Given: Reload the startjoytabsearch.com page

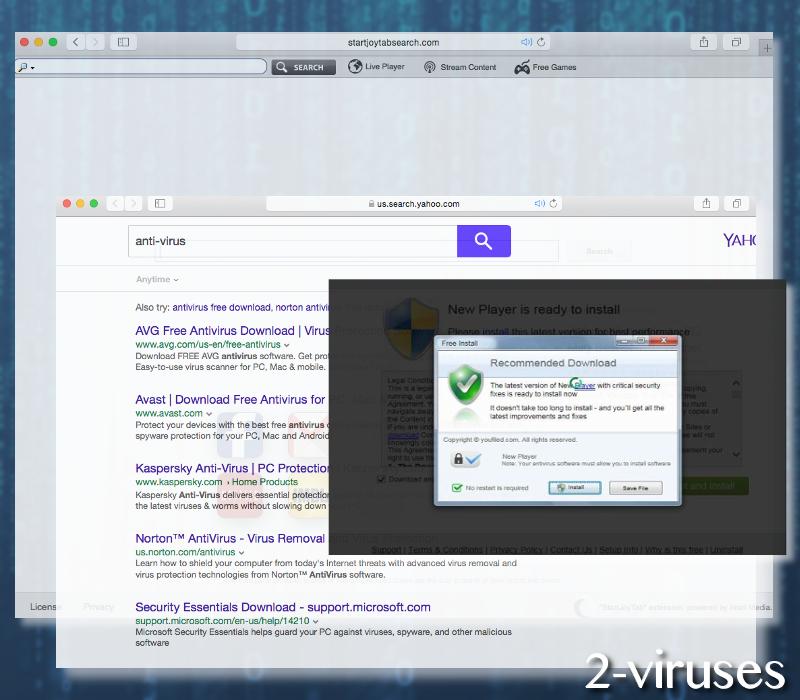Looking at the screenshot, I should point(541,42).
